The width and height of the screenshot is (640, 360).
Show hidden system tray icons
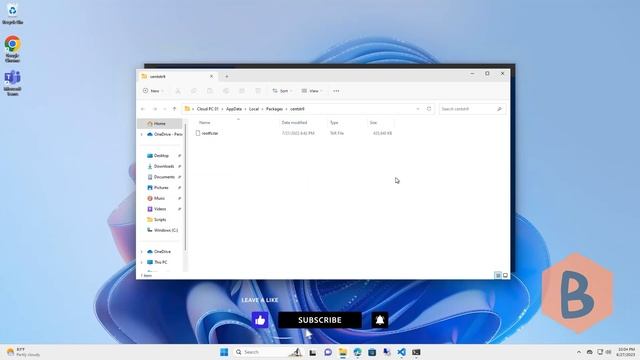(579, 352)
